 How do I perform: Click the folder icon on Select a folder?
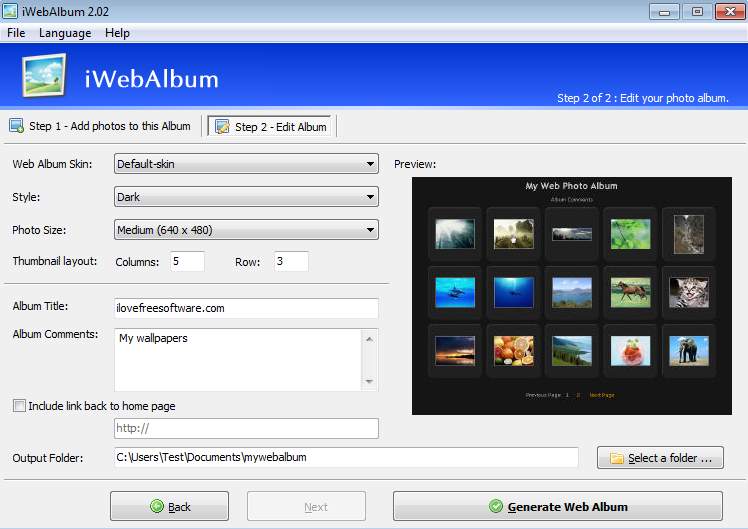tap(616, 458)
